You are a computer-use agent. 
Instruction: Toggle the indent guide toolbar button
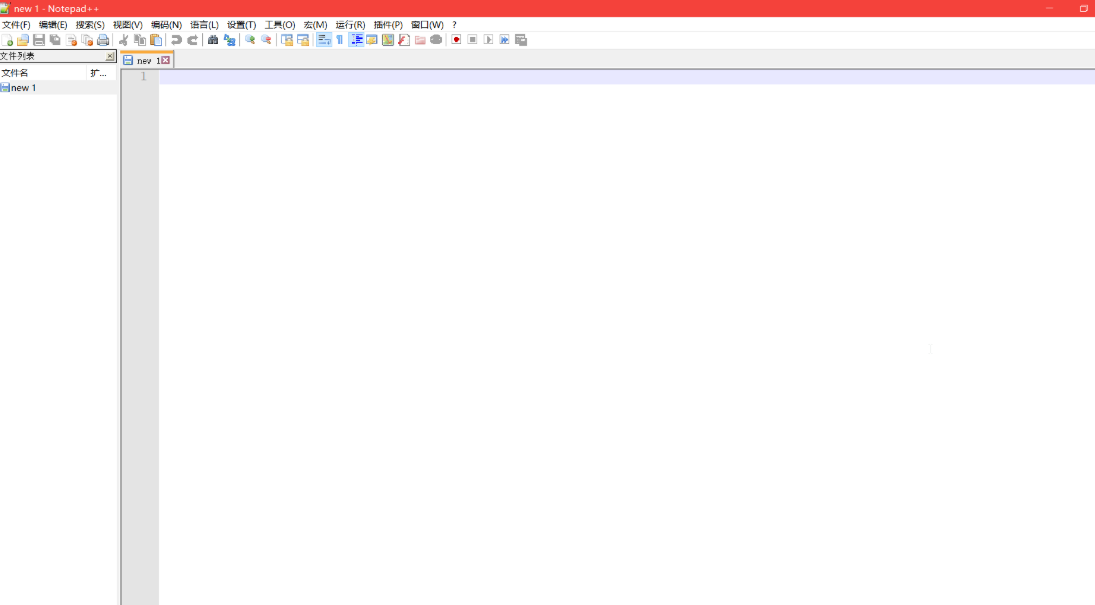(x=356, y=40)
